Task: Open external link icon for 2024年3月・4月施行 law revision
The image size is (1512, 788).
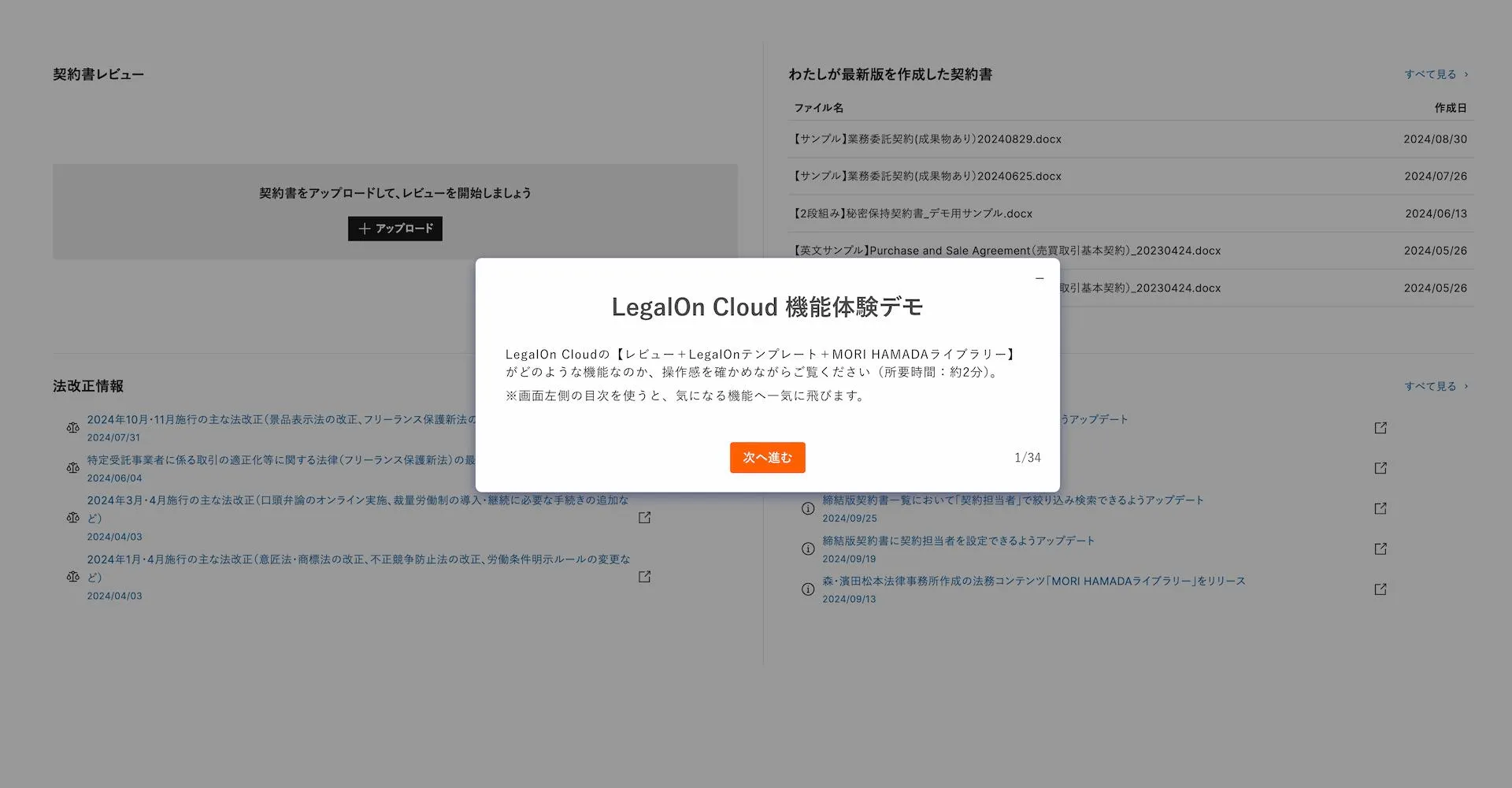Action: click(644, 518)
